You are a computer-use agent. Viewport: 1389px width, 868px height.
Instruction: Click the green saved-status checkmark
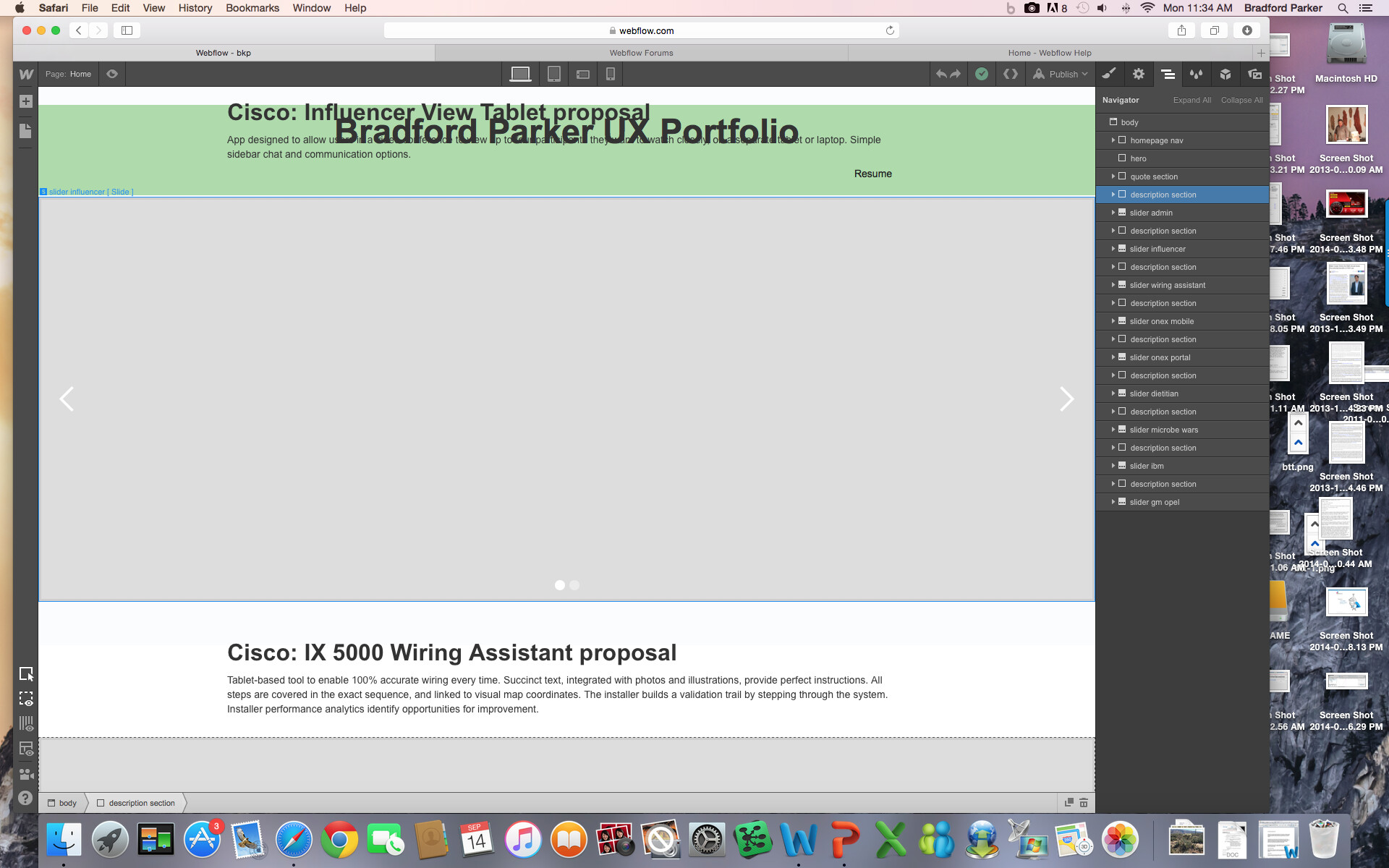982,74
